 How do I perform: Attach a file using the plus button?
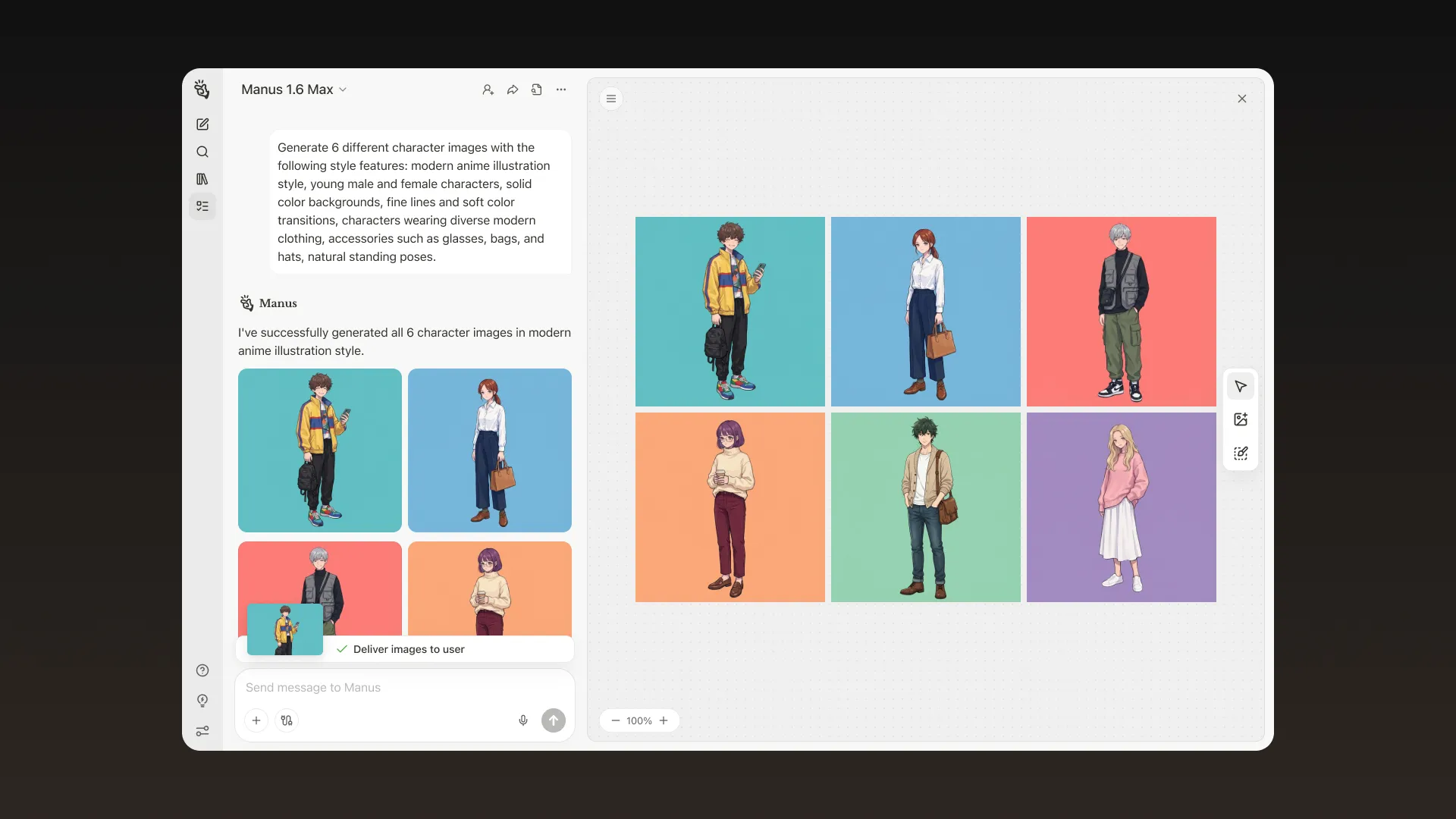256,720
